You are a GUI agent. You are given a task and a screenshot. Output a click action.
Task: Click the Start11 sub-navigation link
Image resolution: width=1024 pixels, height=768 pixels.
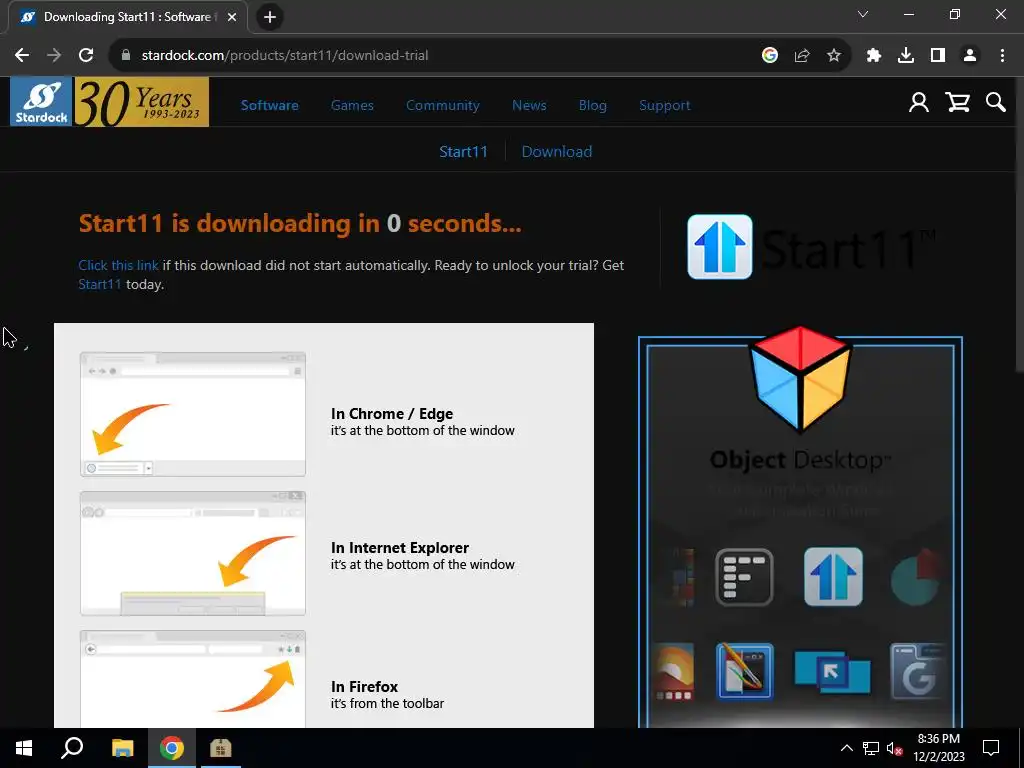click(463, 152)
